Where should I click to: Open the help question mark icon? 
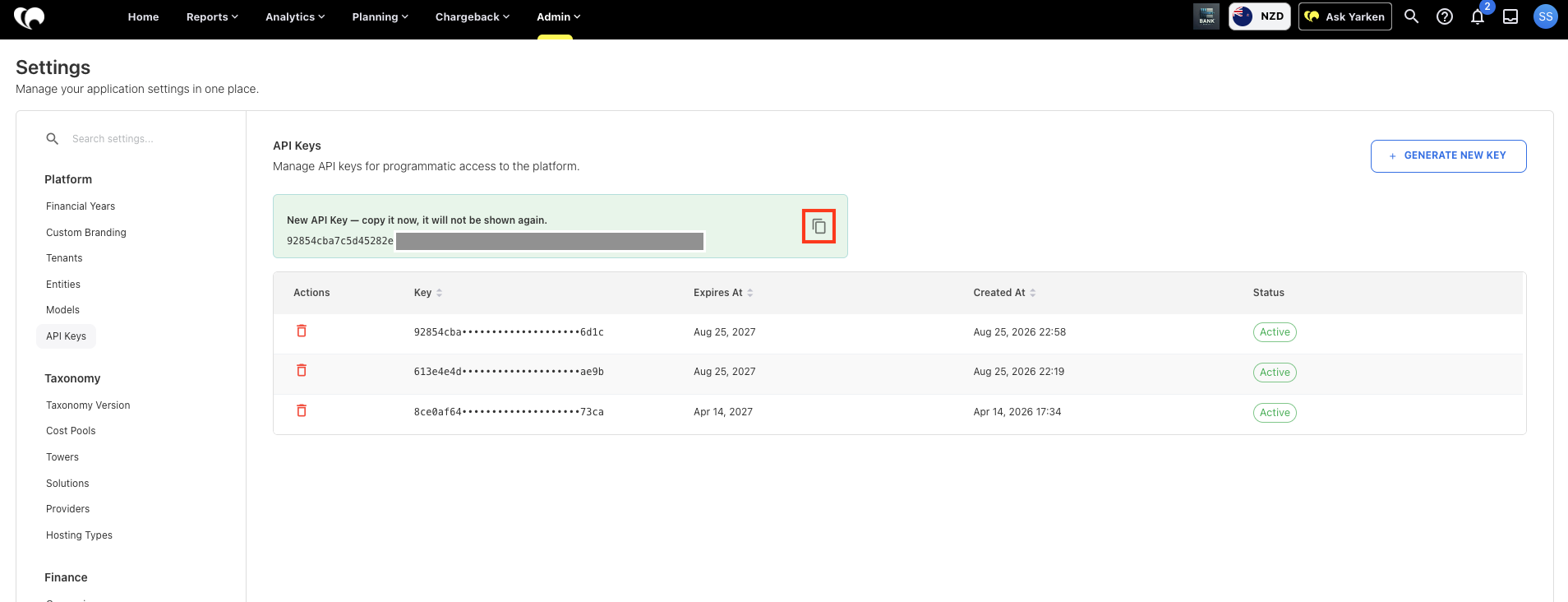coord(1445,16)
